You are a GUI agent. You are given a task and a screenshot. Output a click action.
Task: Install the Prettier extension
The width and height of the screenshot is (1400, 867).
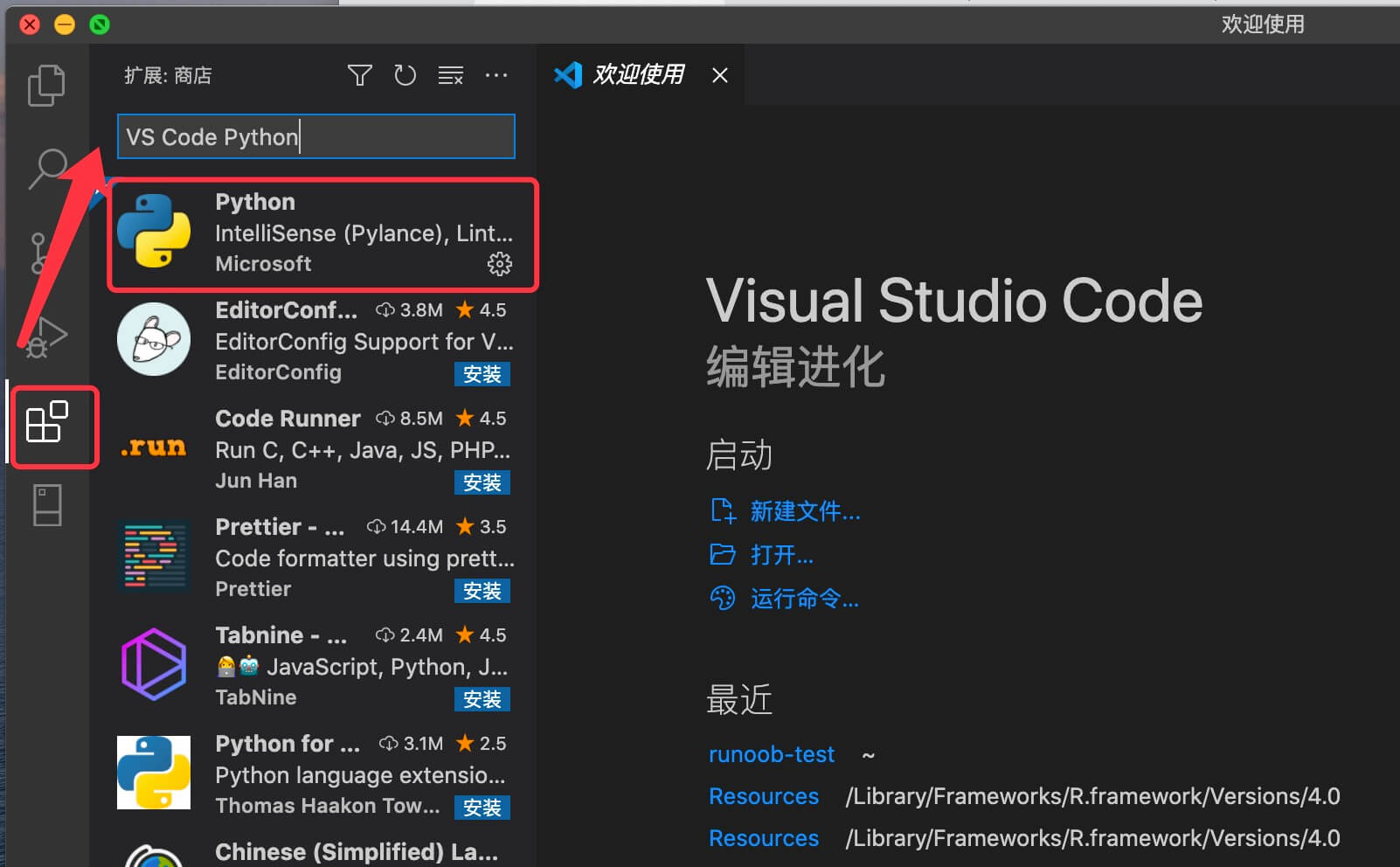tap(482, 591)
